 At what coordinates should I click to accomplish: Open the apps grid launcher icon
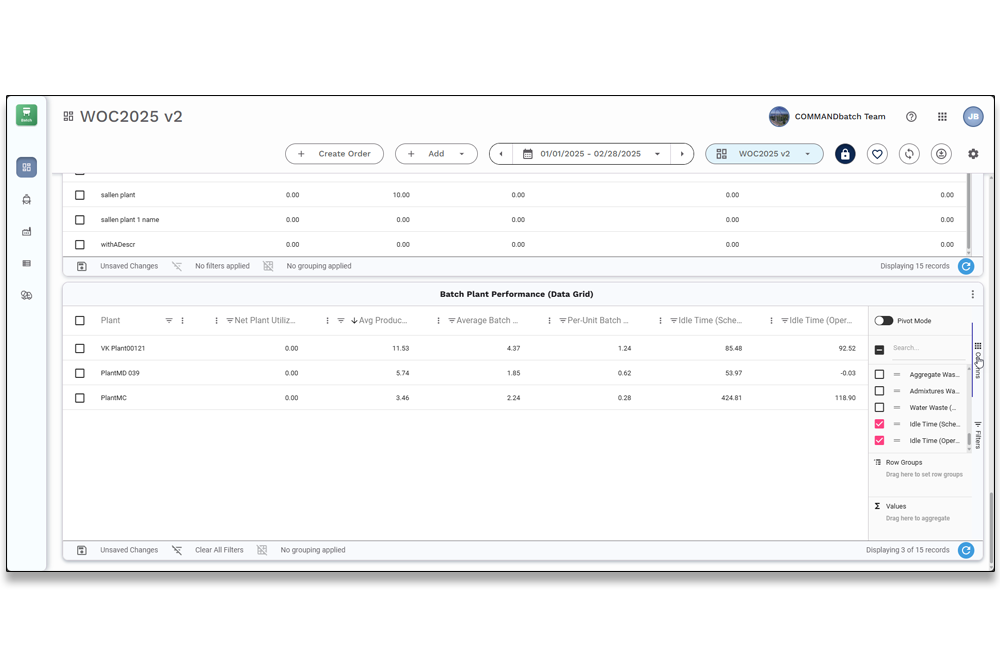(x=942, y=117)
